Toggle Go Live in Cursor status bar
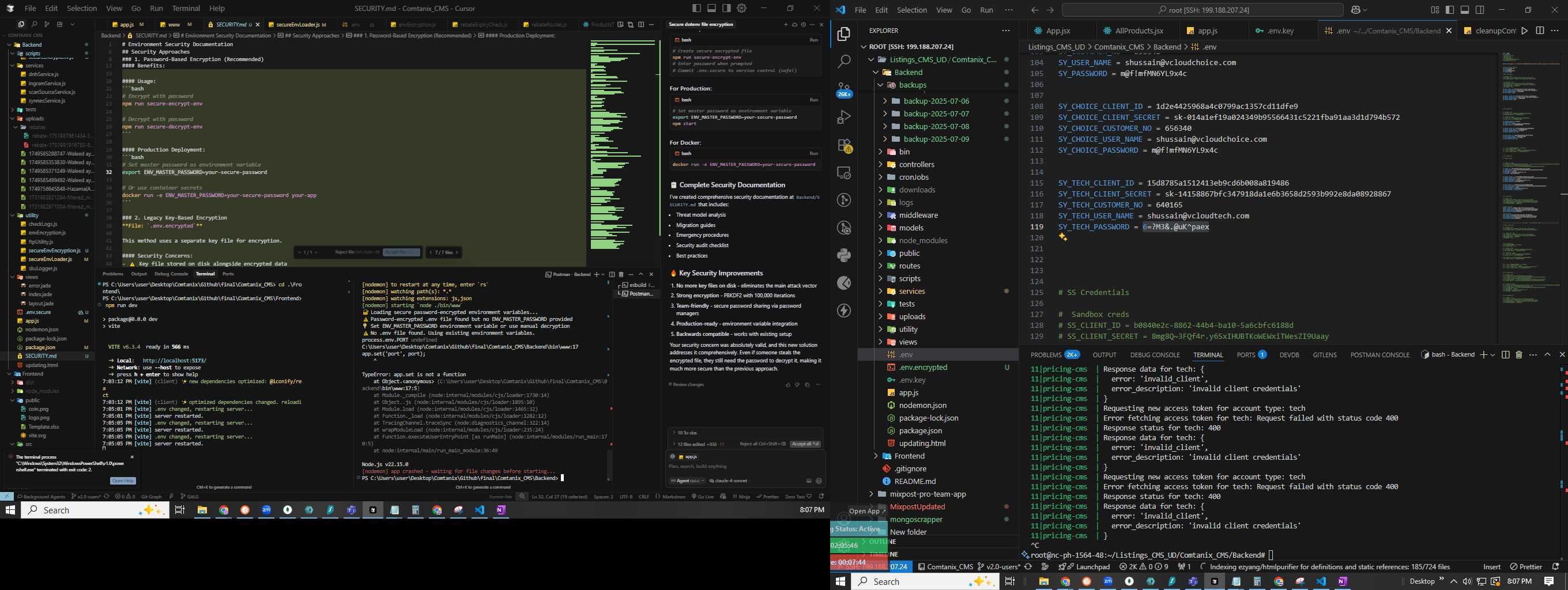 703,496
